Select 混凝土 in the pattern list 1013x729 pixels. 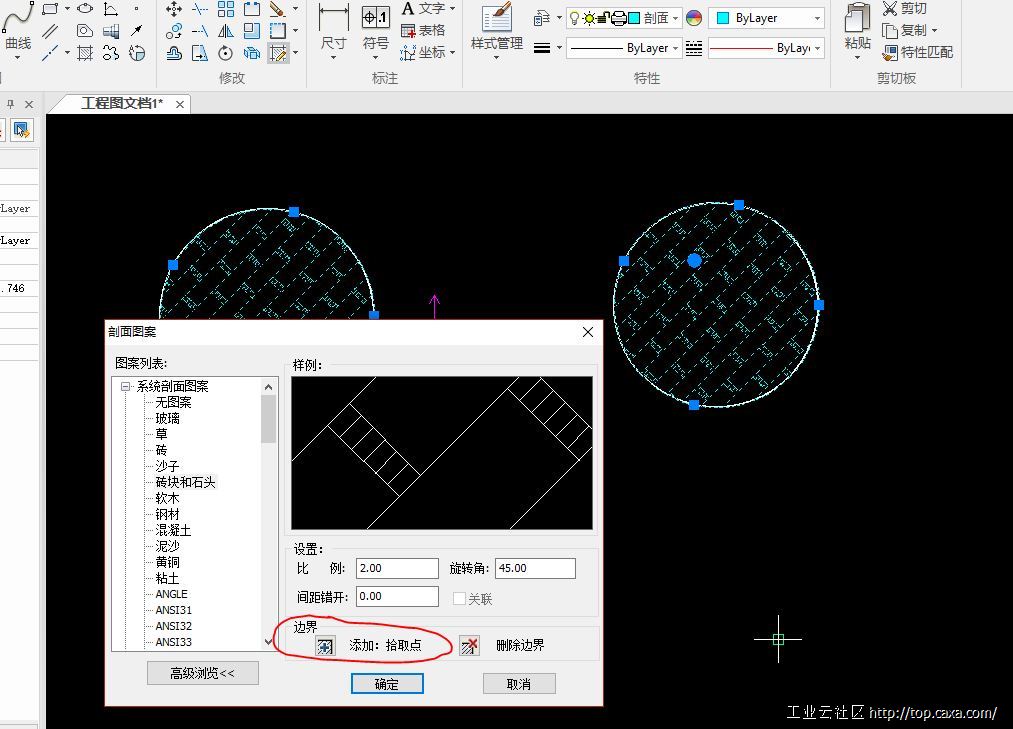click(172, 530)
